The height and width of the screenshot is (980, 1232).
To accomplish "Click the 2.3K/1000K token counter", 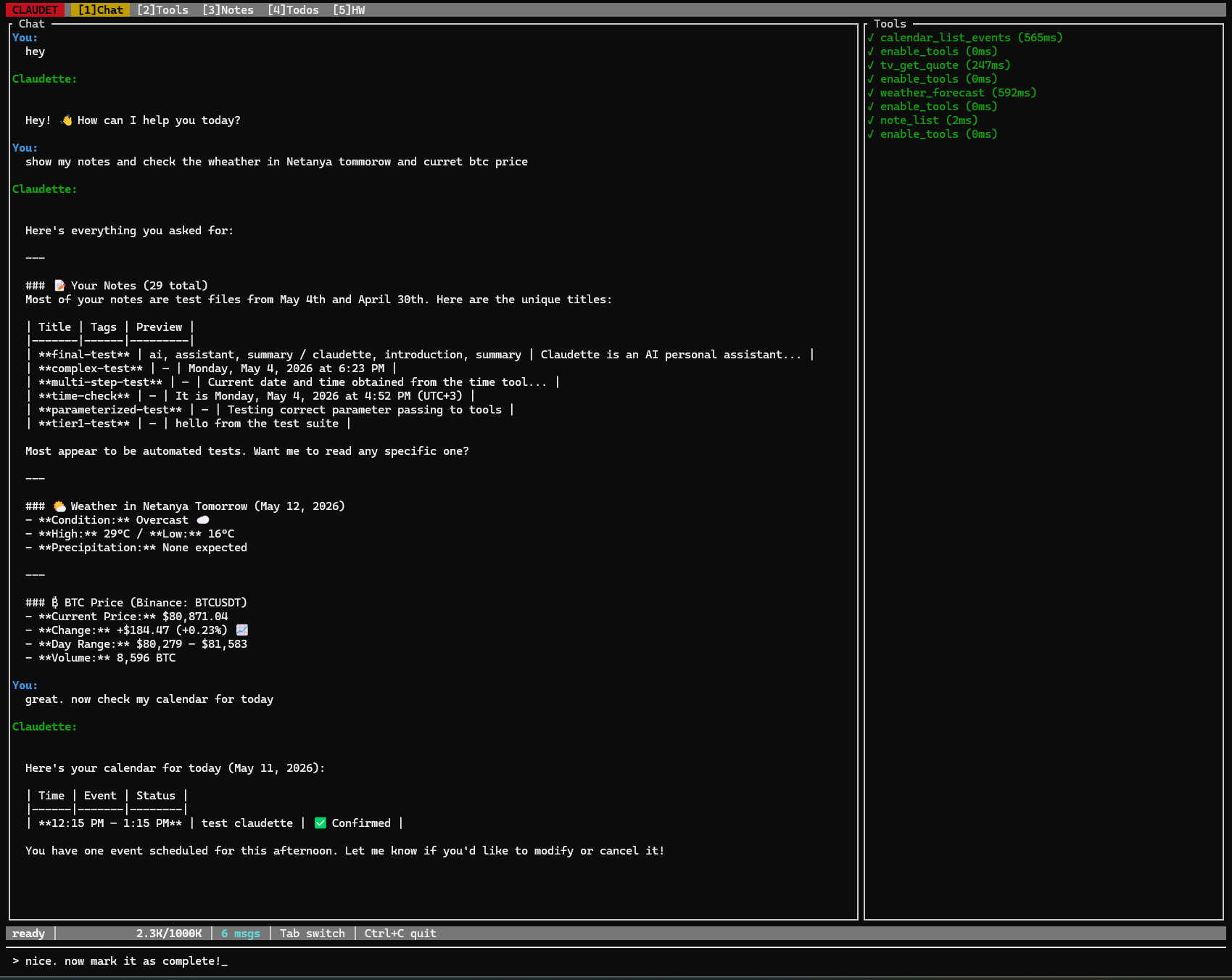I will pyautogui.click(x=169, y=934).
